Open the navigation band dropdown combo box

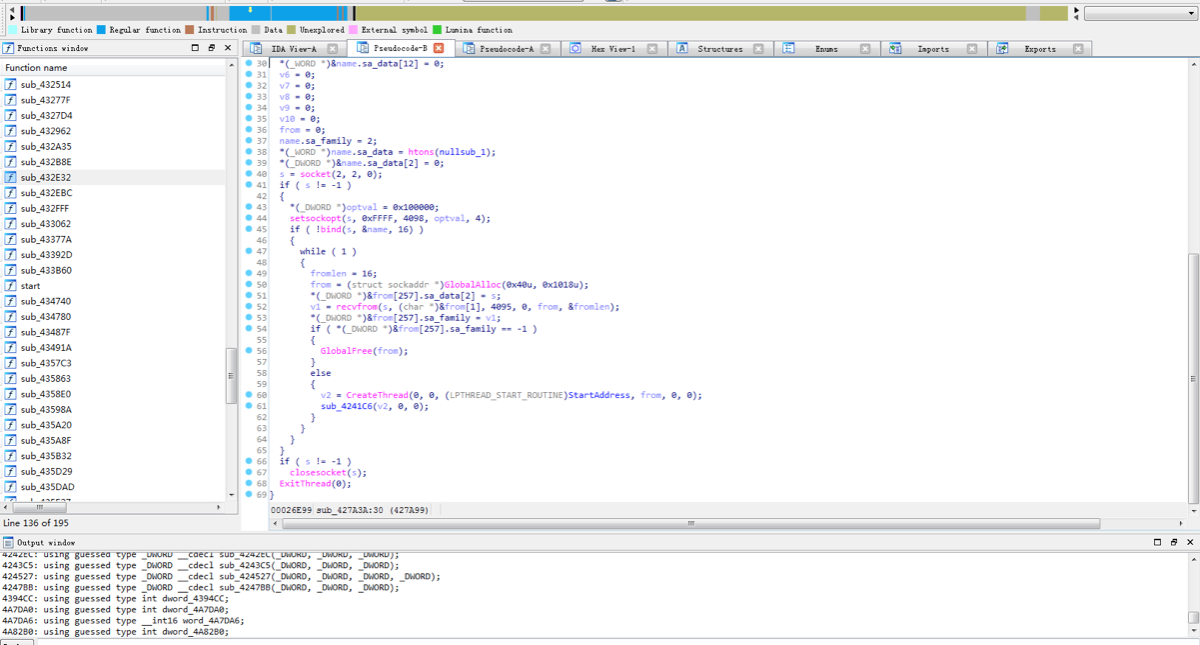tap(1140, 14)
